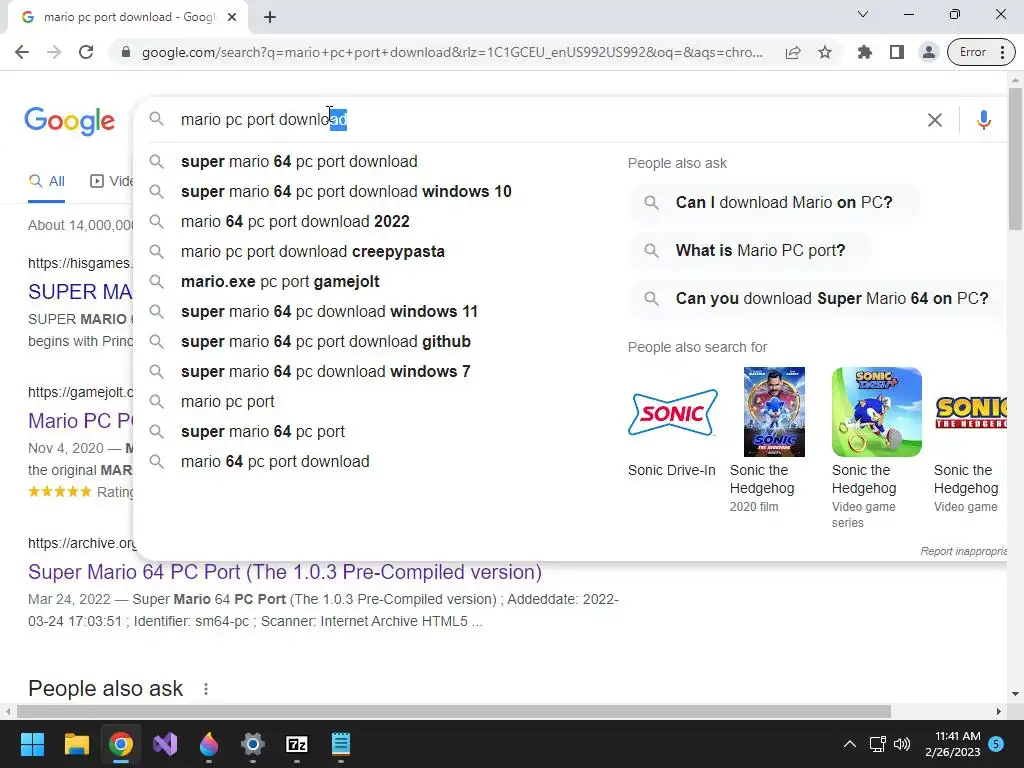Open the 'SUPER MA…' hisgames result title

tap(80, 292)
